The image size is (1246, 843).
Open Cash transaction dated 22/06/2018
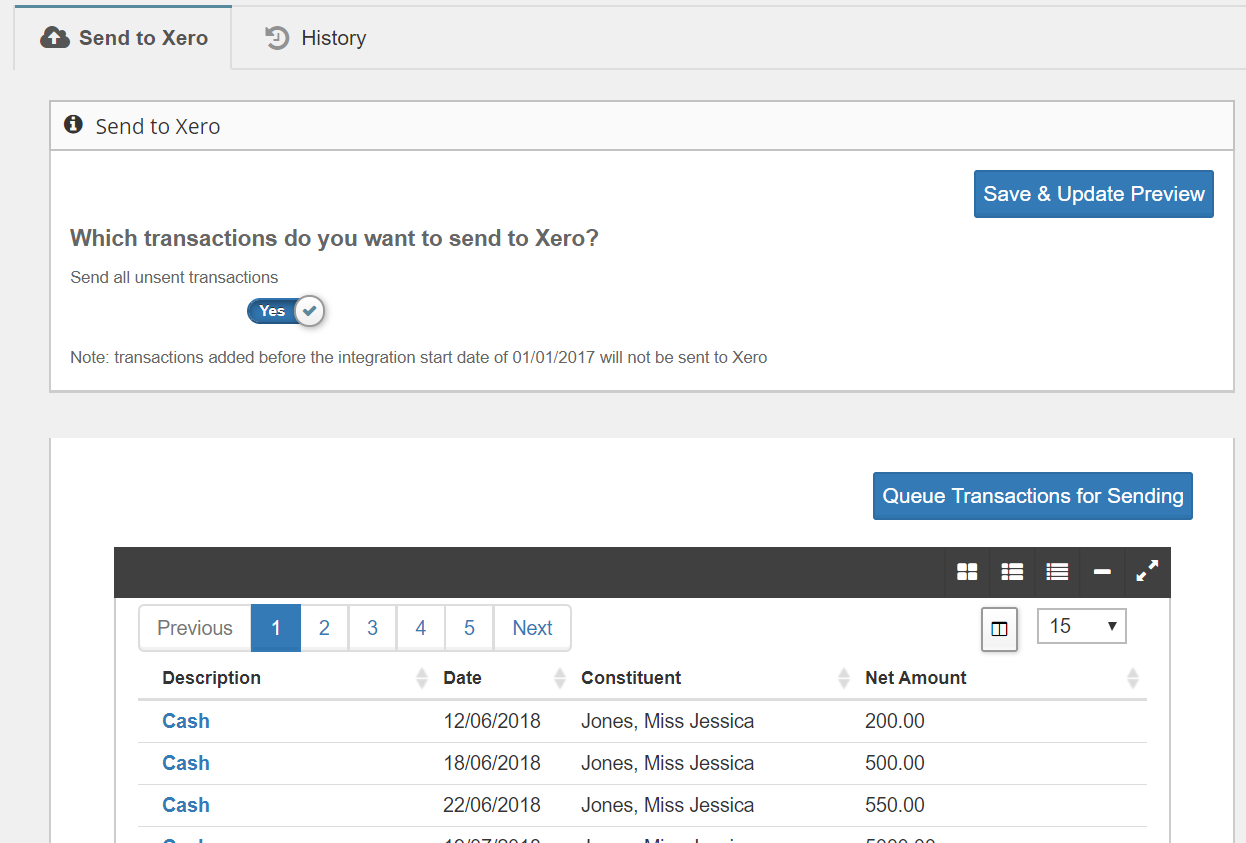click(x=186, y=805)
